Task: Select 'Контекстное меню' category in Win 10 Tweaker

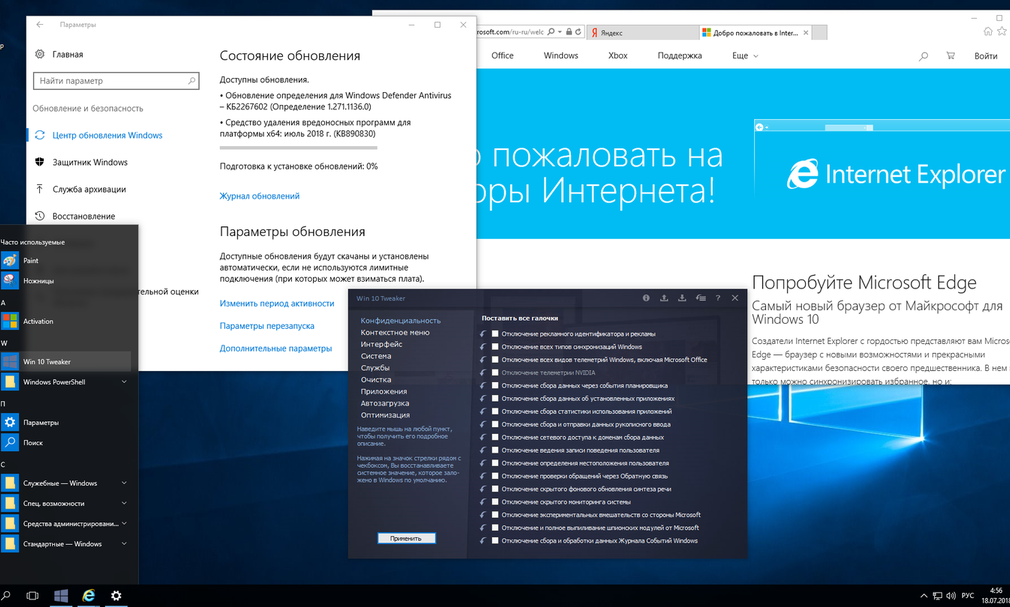Action: coord(395,332)
